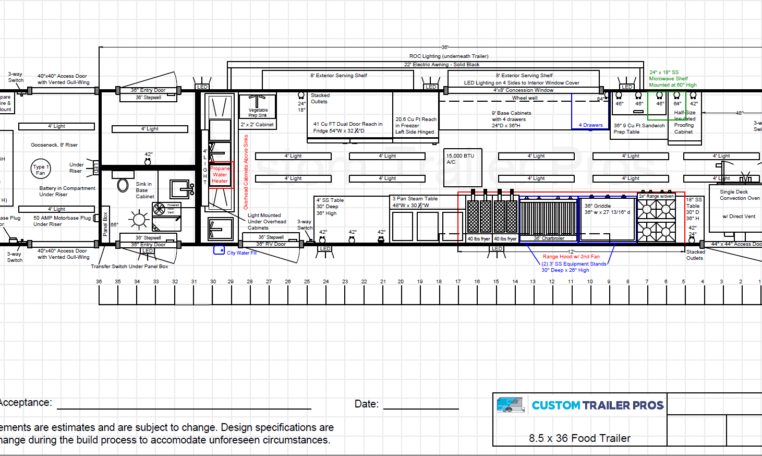Select the Half-Size Insulated Proofing Cabinet label

684,122
